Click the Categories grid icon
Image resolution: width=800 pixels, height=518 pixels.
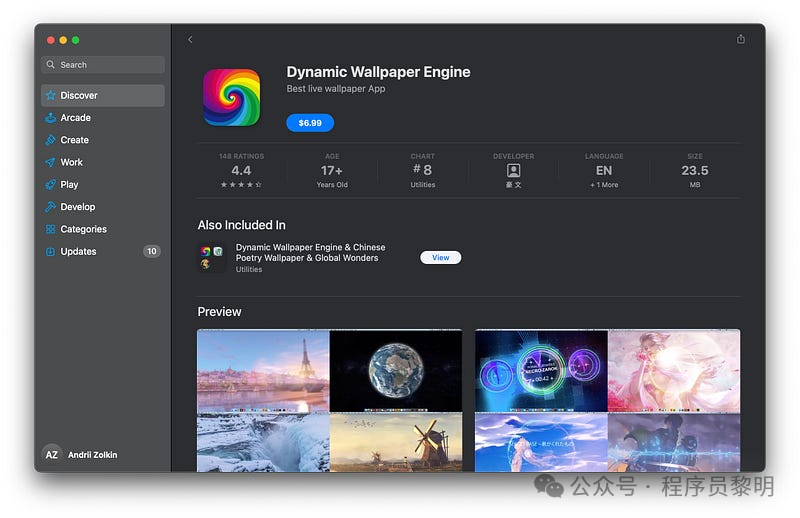[x=51, y=229]
